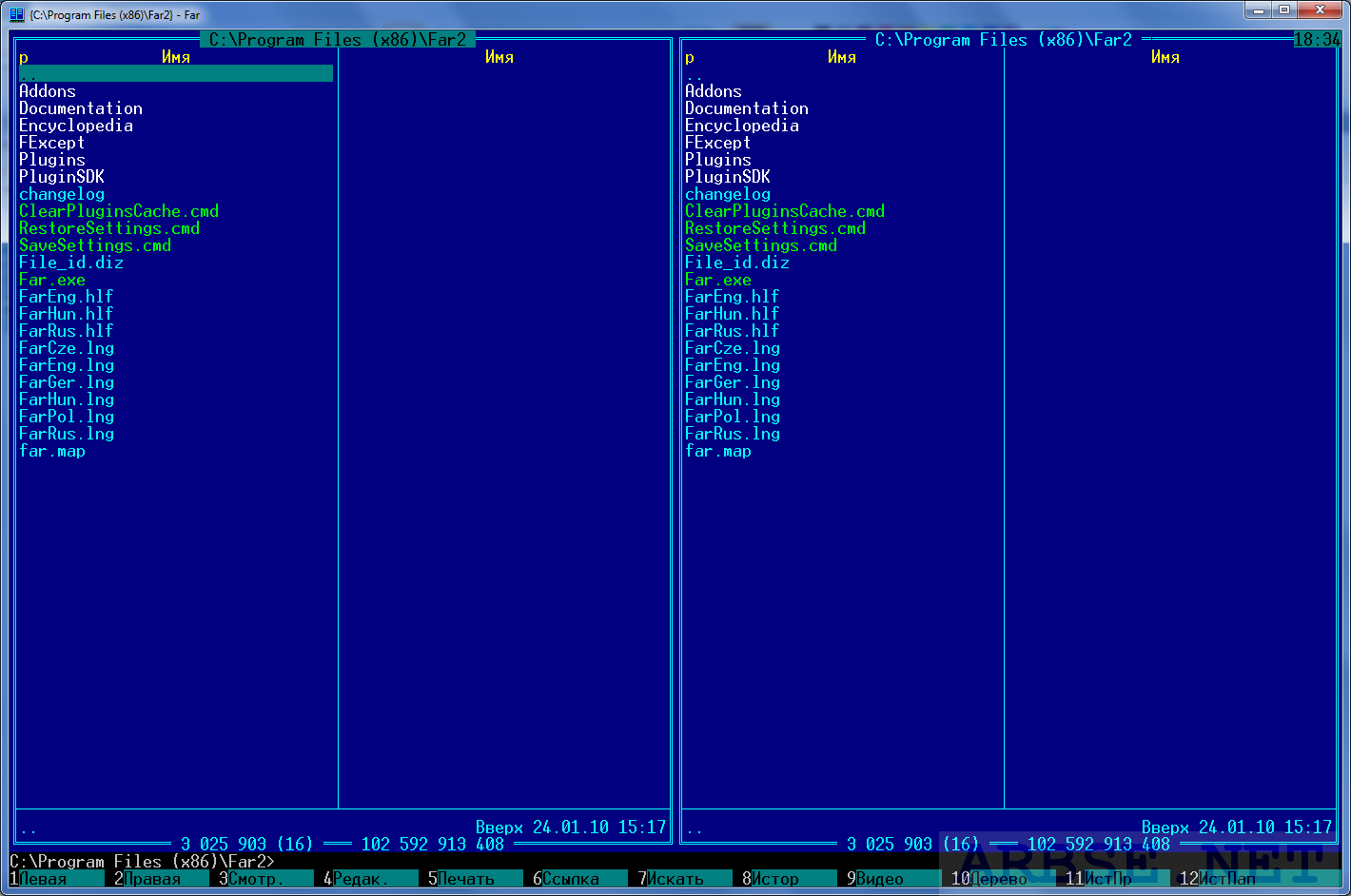Image resolution: width=1351 pixels, height=896 pixels.
Task: Click the left panel sort mode letter
Action: [24, 57]
